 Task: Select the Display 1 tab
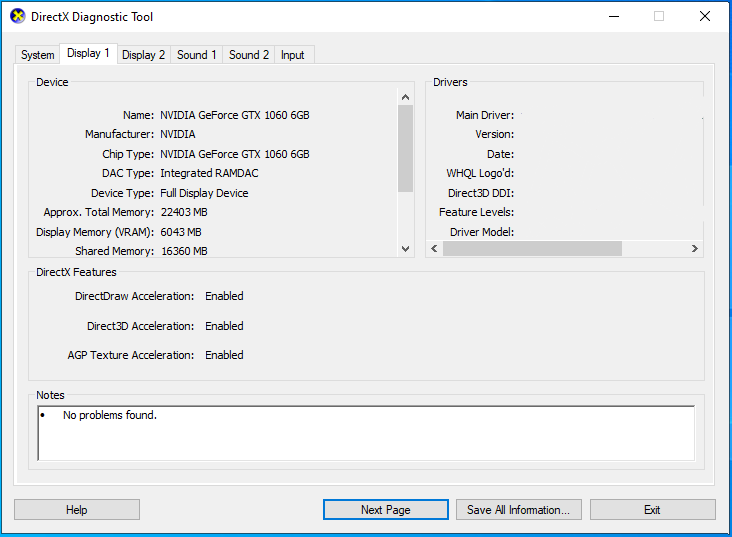click(x=88, y=54)
